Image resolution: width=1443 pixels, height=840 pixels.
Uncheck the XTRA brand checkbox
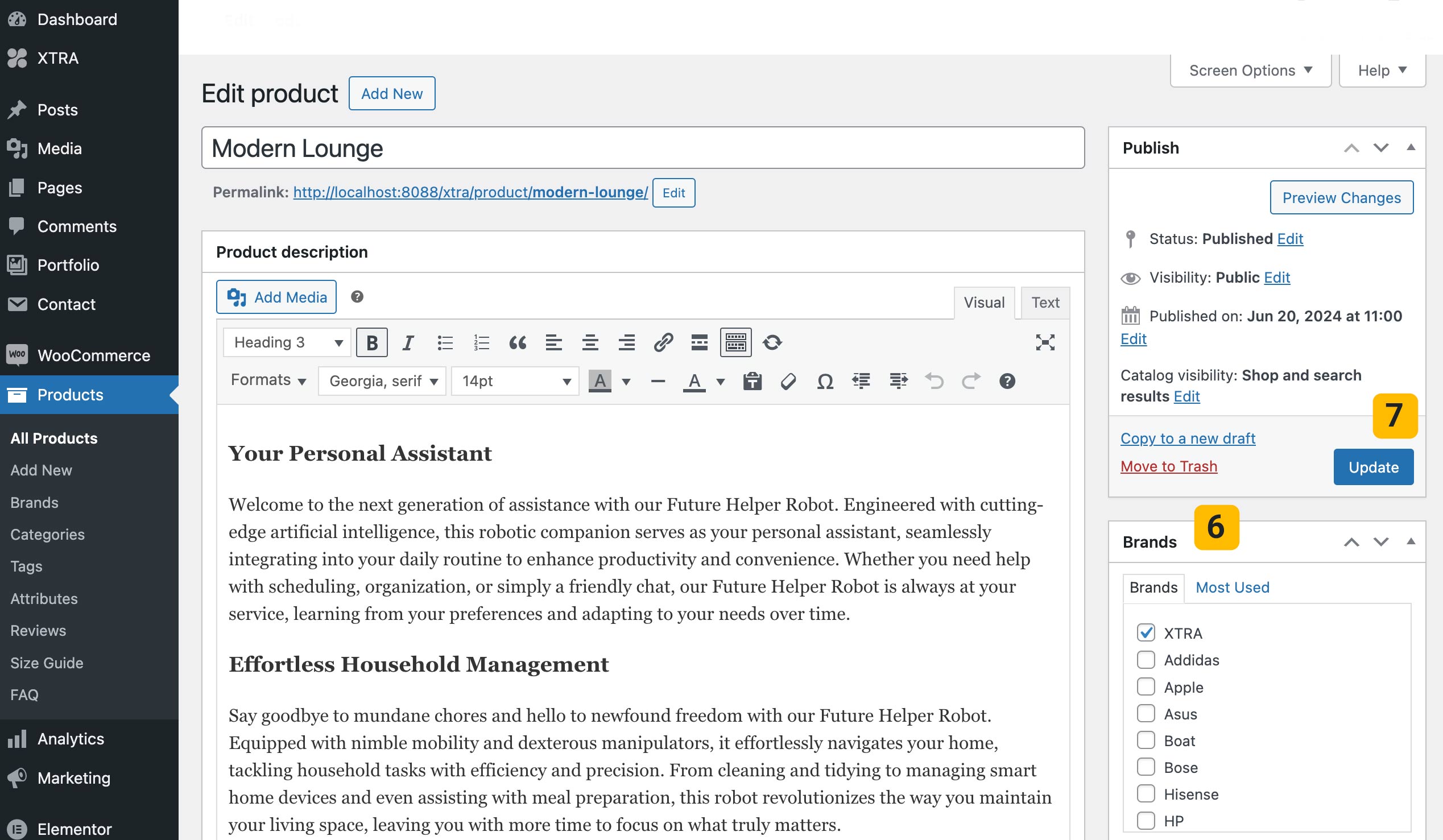pyautogui.click(x=1146, y=633)
